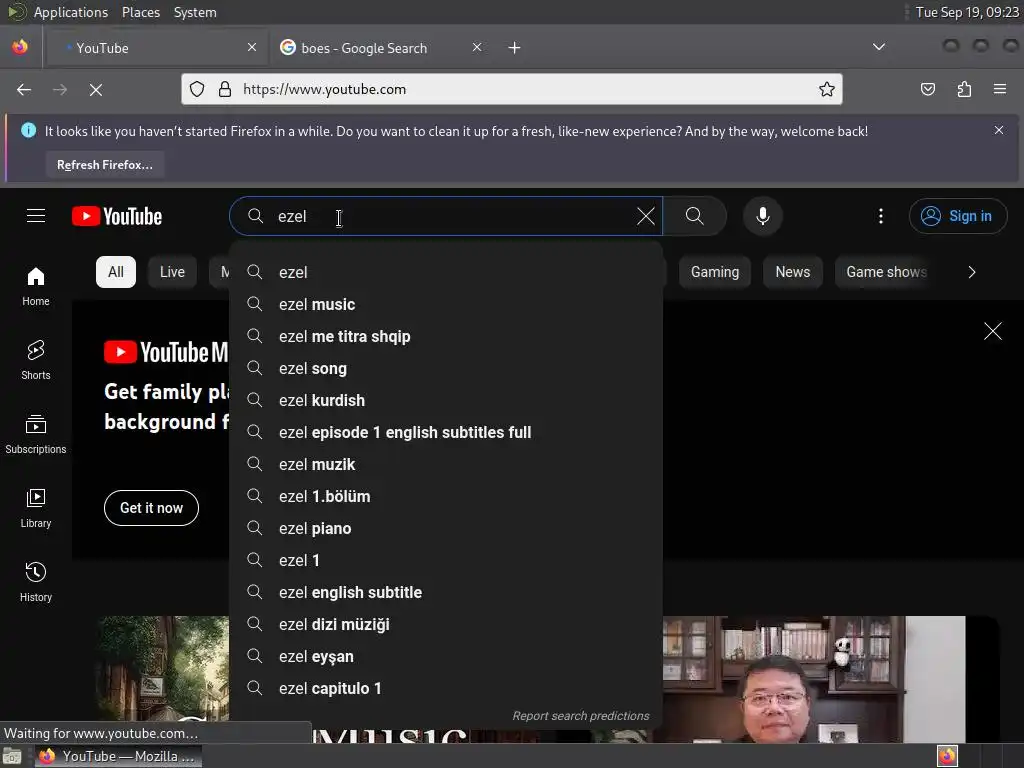This screenshot has width=1024, height=768.
Task: Click Report search predictions link
Action: point(581,716)
